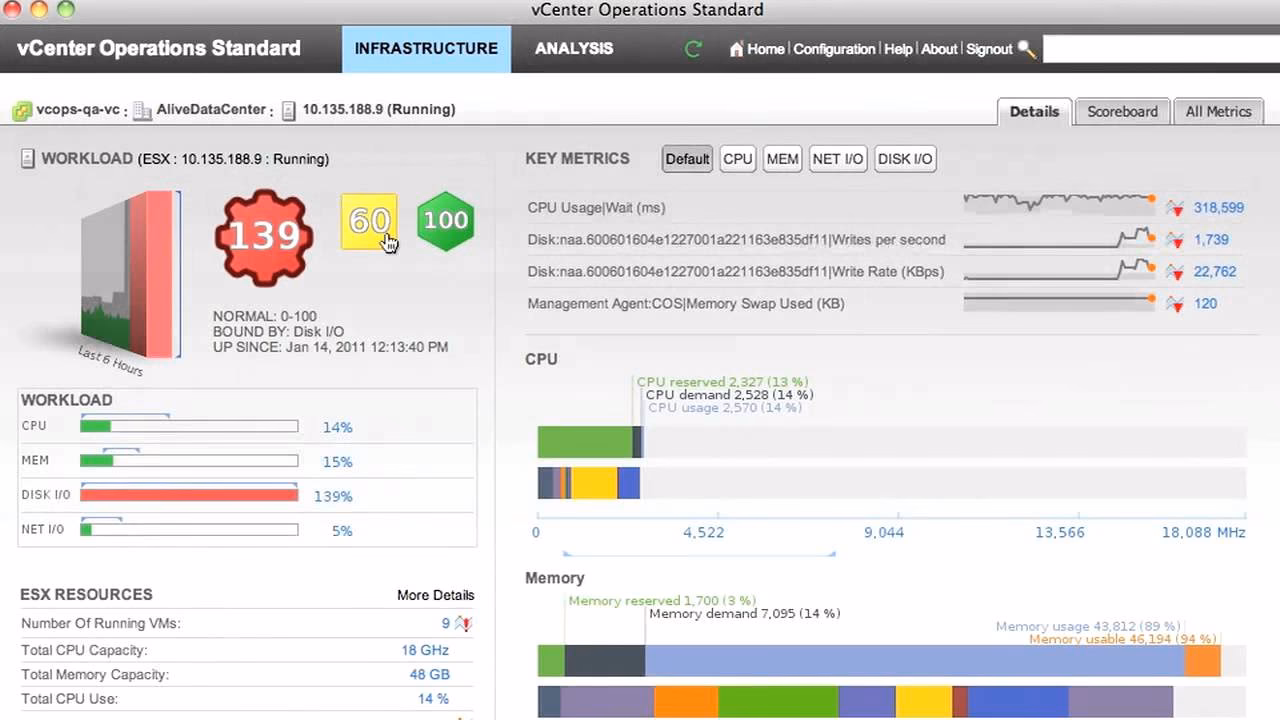
Task: Expand the MEM key metrics selector
Action: [x=782, y=158]
